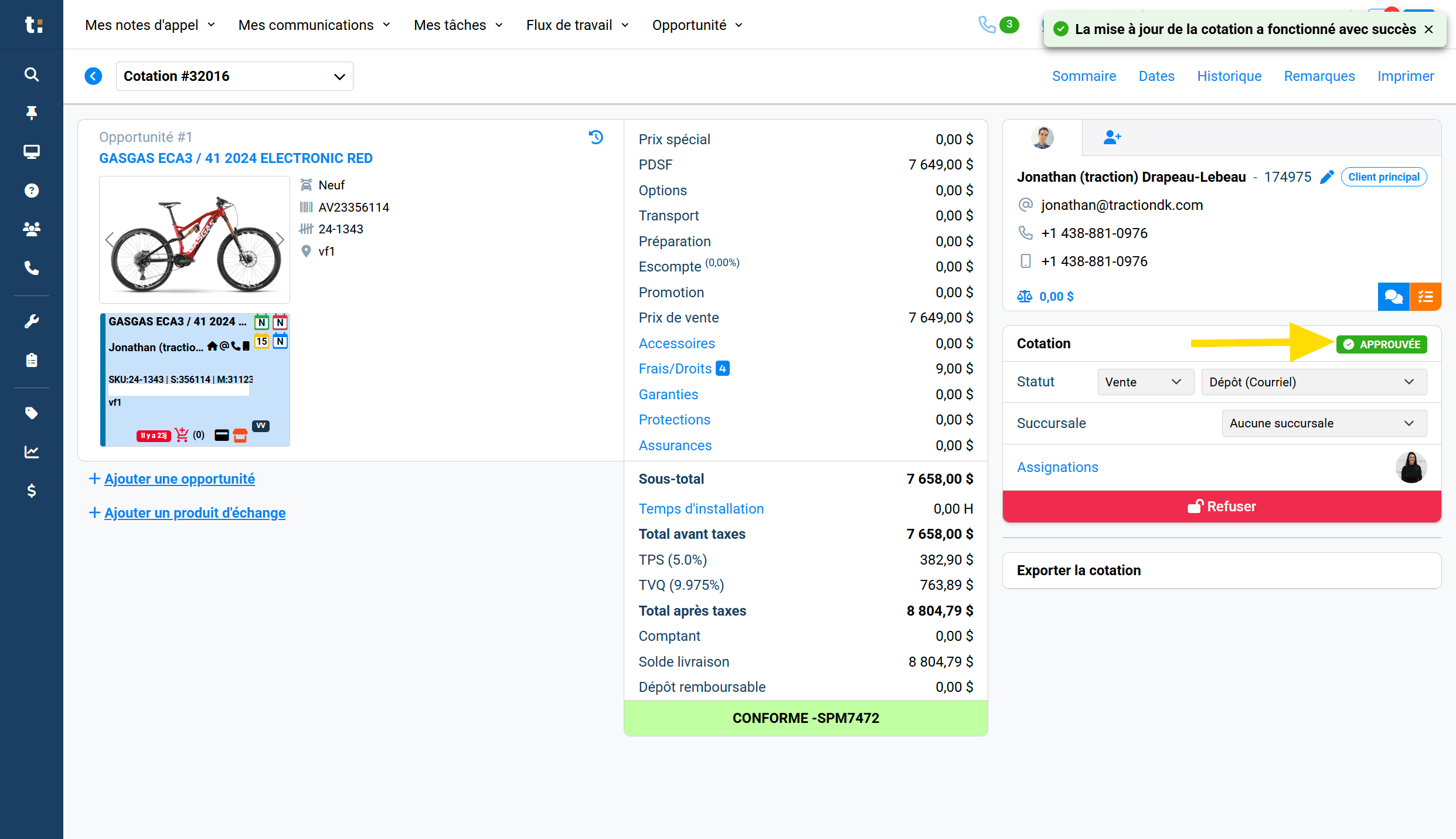
Task: Click the phone handset icon in the sidebar
Action: (x=32, y=268)
